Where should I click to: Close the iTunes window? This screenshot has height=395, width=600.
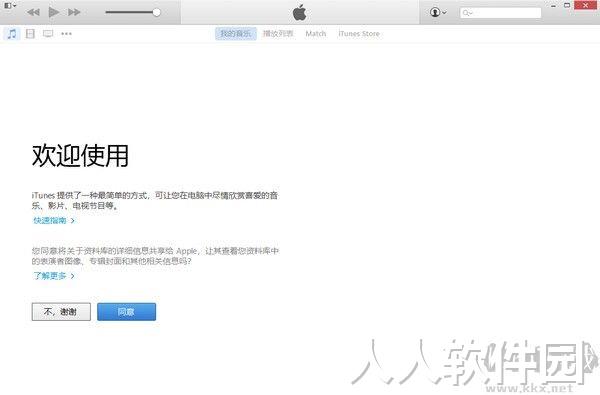point(585,5)
